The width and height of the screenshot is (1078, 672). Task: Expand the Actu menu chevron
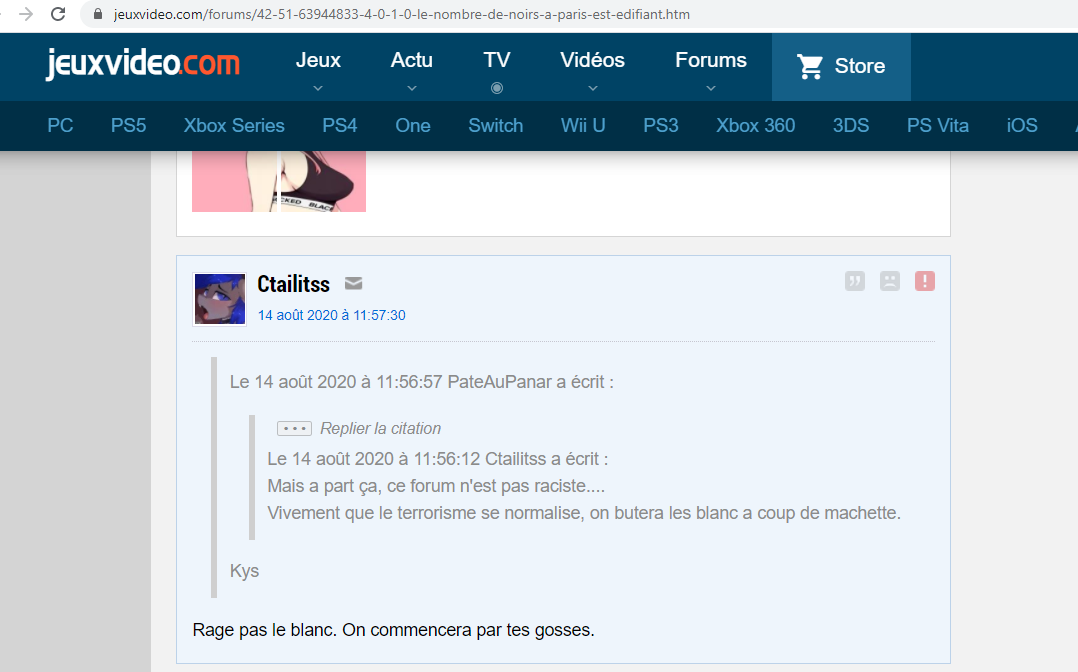click(412, 88)
